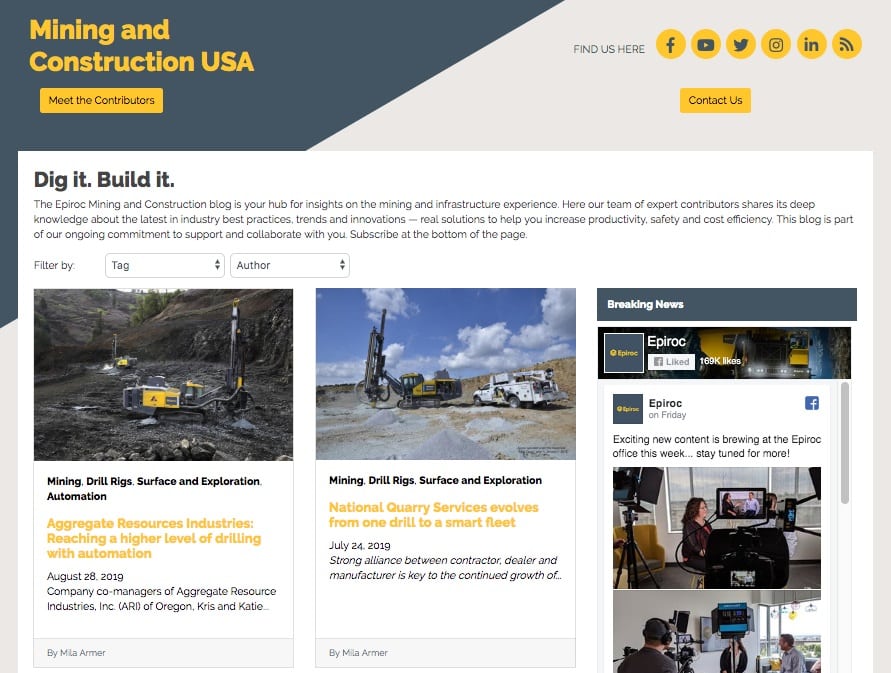Click Epiroc author name in post

point(665,403)
